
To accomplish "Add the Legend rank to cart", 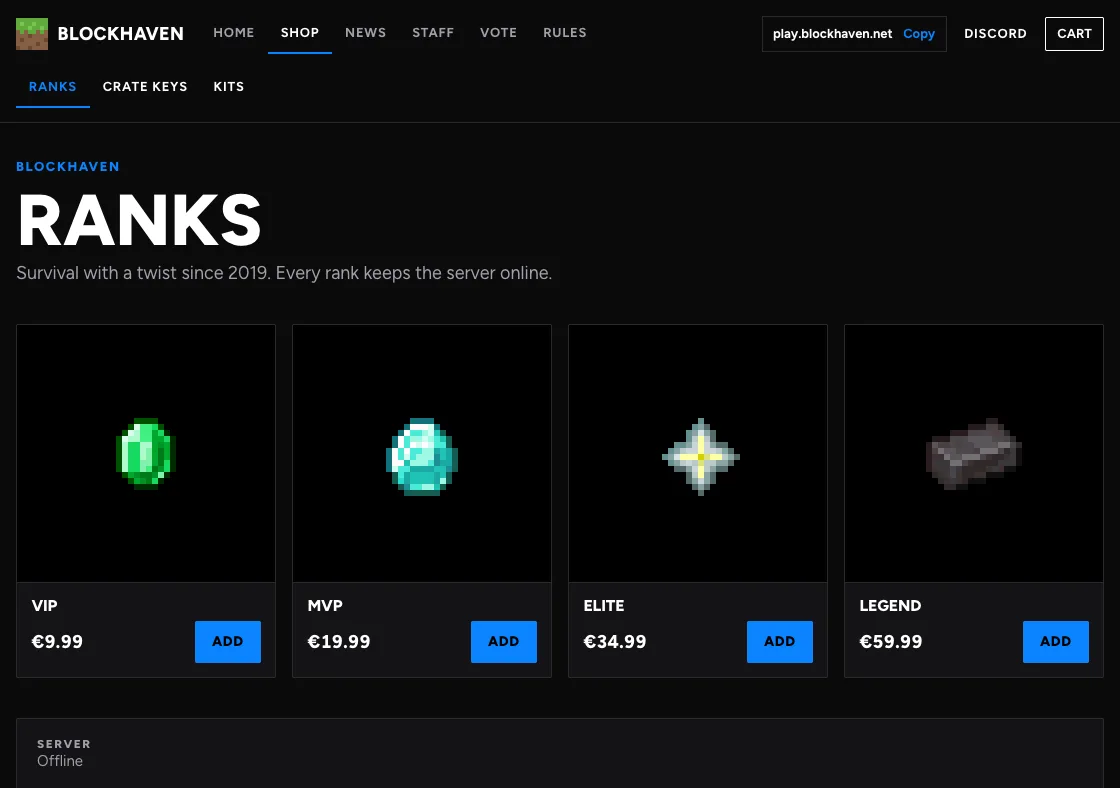I will click(1056, 642).
